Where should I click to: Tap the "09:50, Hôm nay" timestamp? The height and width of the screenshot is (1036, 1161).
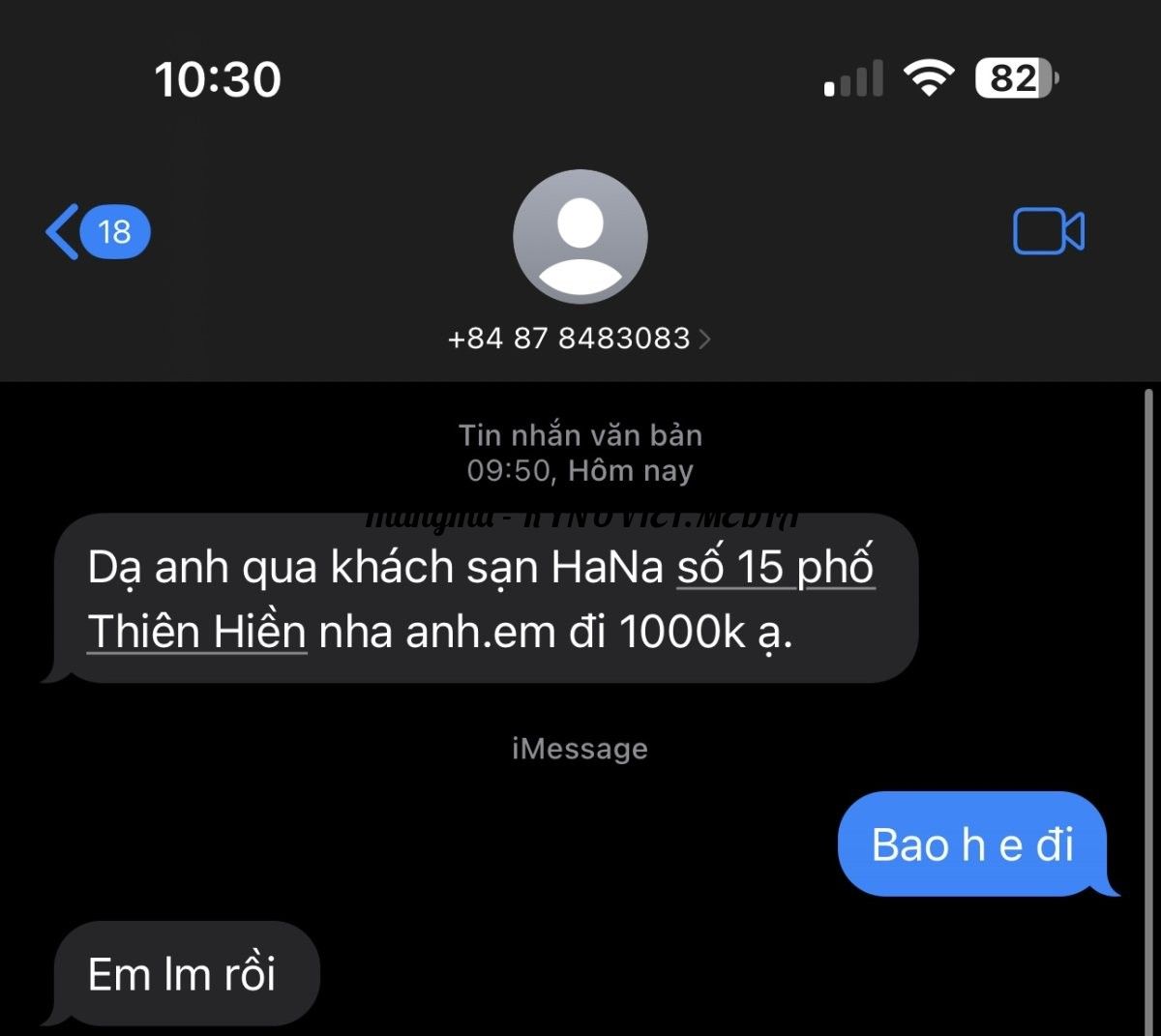580,471
